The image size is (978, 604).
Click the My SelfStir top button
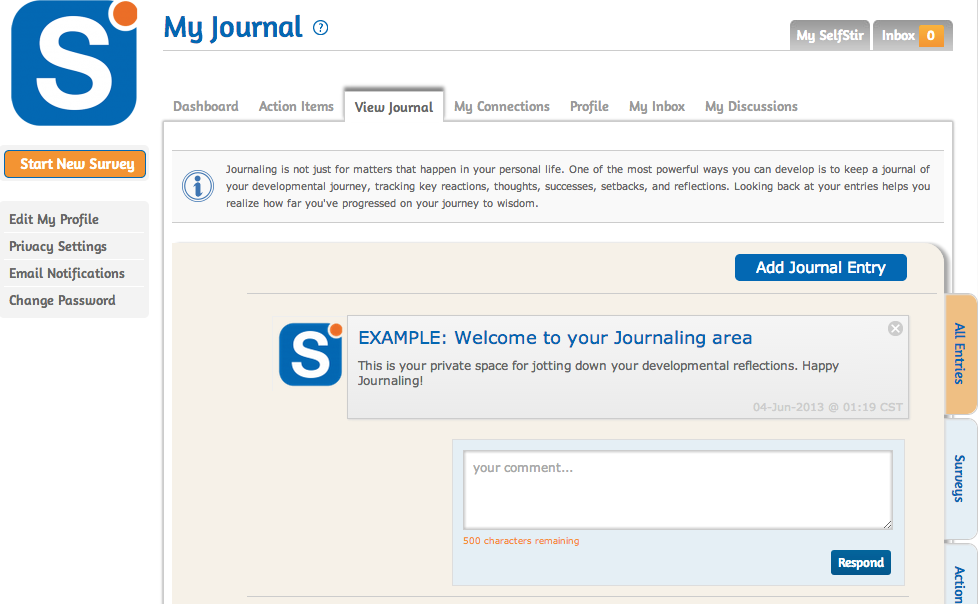coord(829,36)
